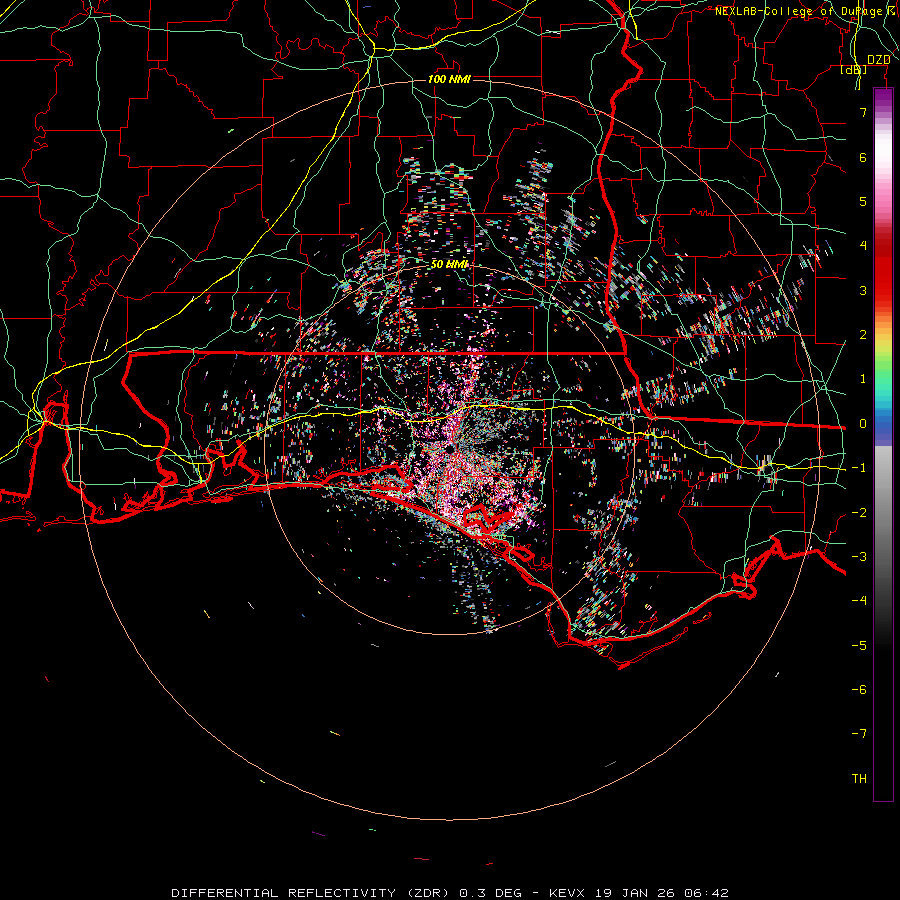Click the "2" tick label on the scale
Image resolution: width=900 pixels, height=900 pixels.
pos(863,335)
